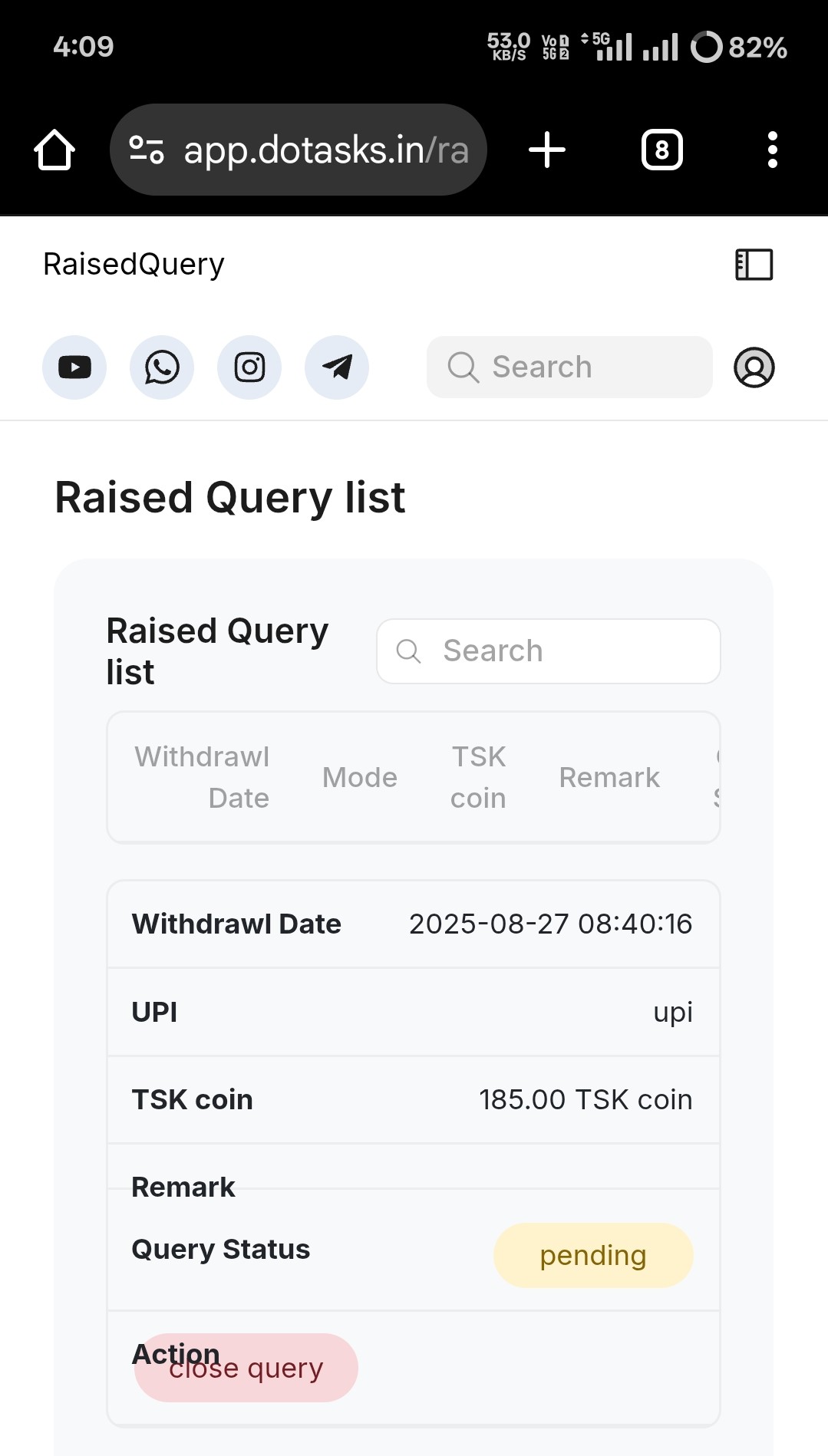
Task: Open the YouTube channel icon
Action: tap(74, 367)
